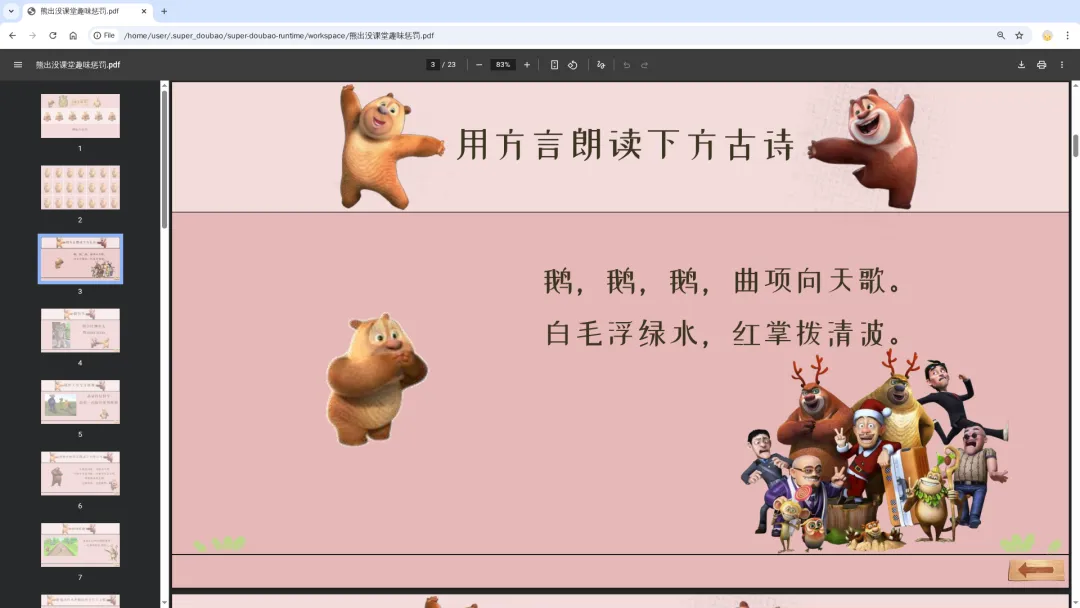Click the document vertical scrollbar thumb
This screenshot has height=608, width=1080.
(1075, 145)
